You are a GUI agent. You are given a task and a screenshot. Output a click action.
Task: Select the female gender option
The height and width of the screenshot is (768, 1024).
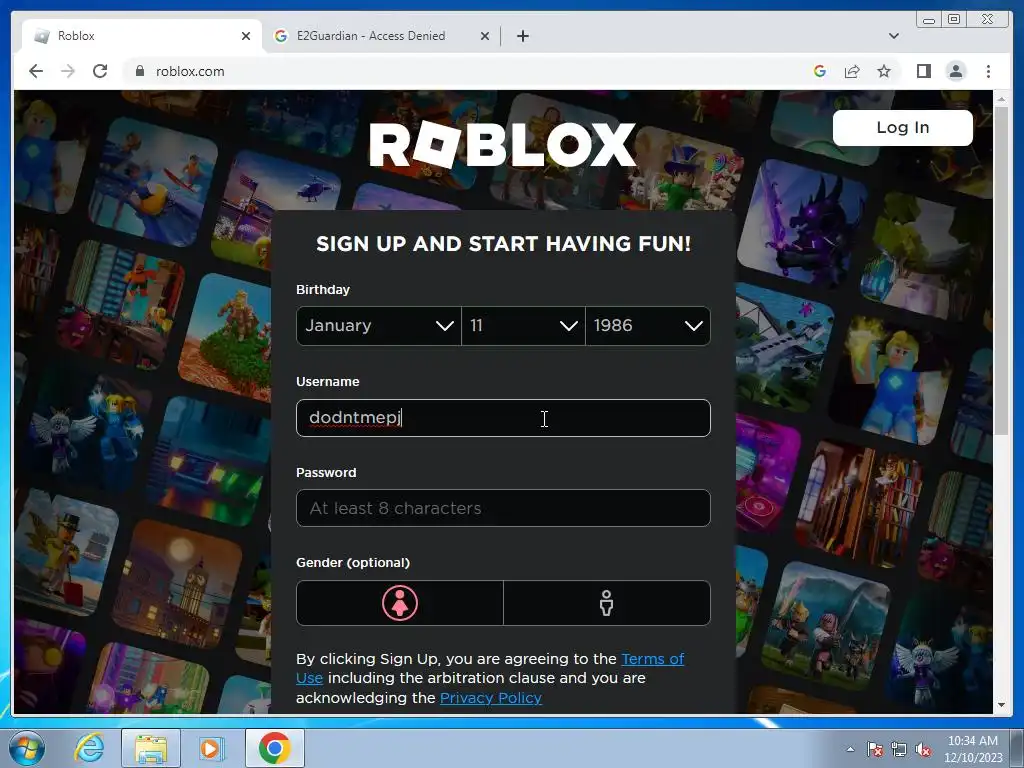point(400,603)
